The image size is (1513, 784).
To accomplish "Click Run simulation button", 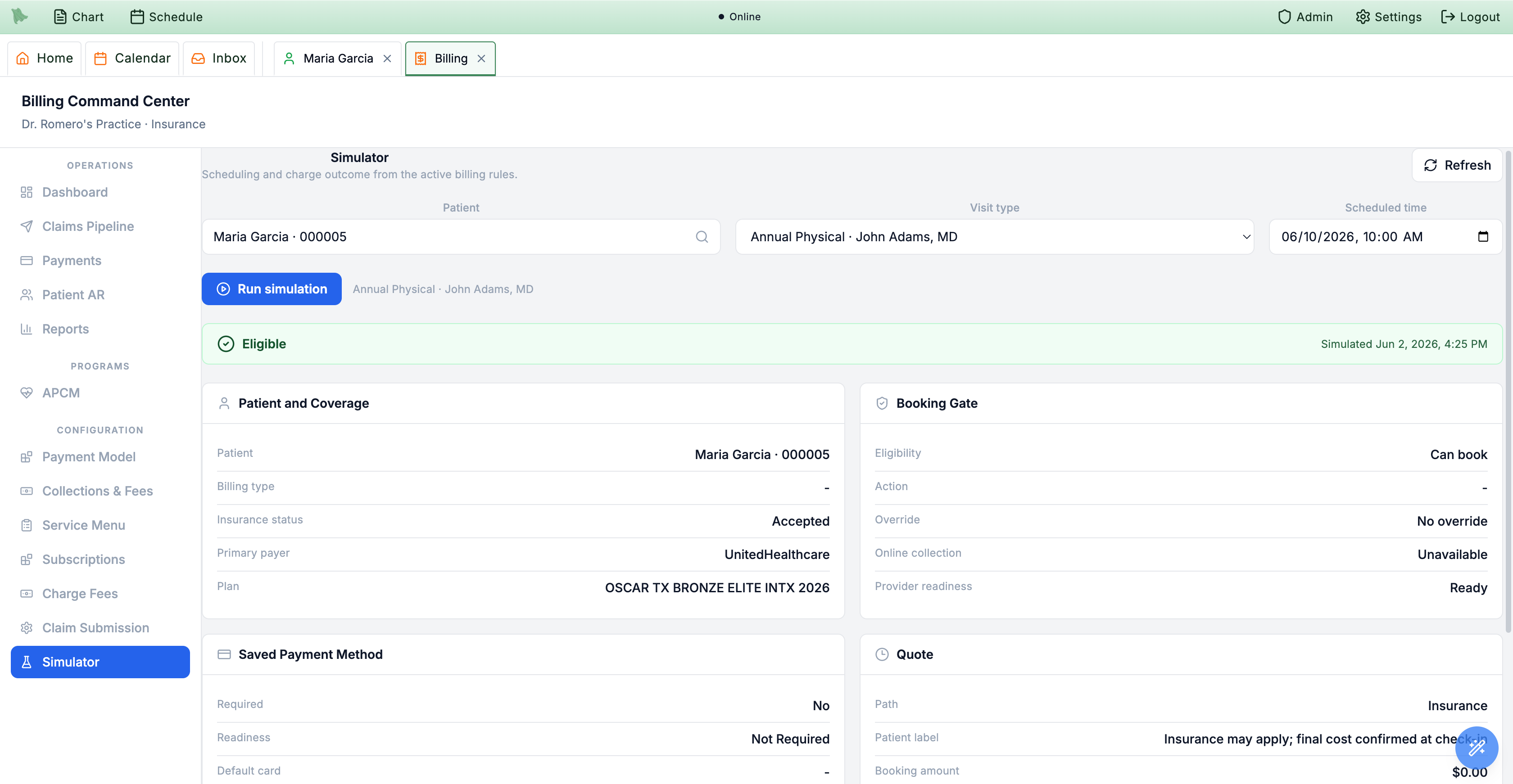I will (272, 289).
